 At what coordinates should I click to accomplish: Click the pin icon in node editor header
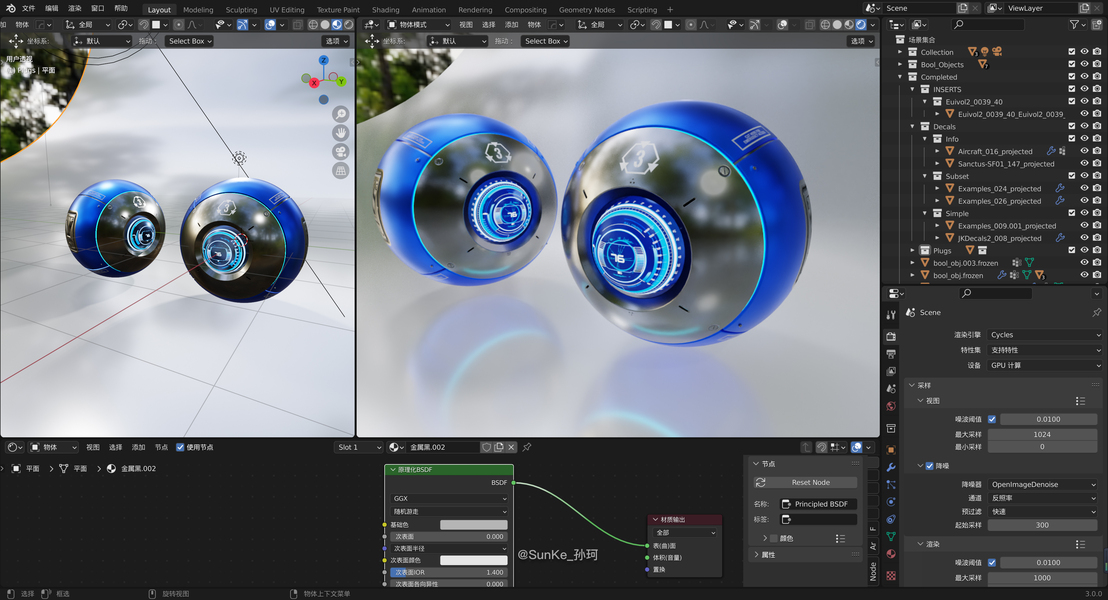tap(526, 447)
